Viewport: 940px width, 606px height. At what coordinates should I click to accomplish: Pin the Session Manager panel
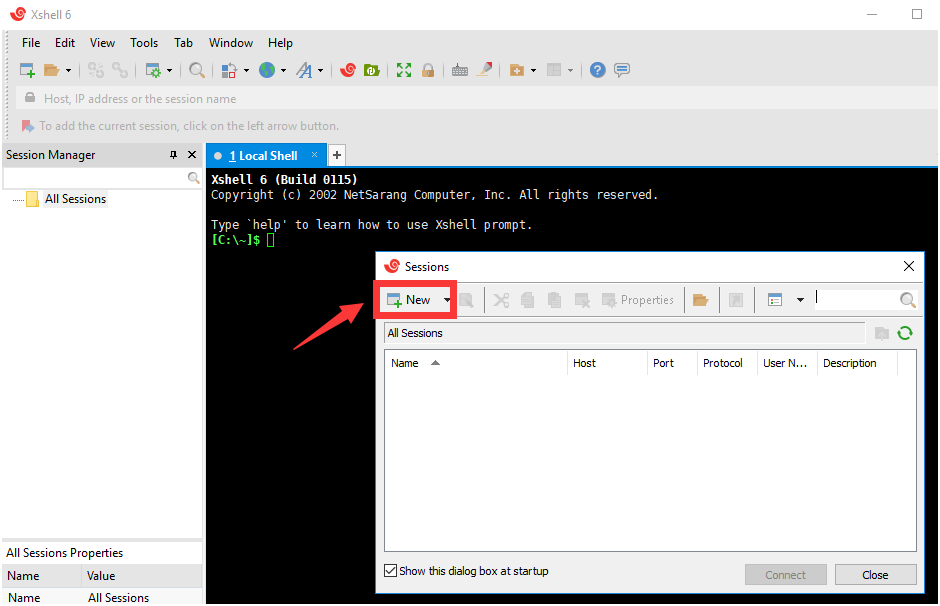[173, 155]
